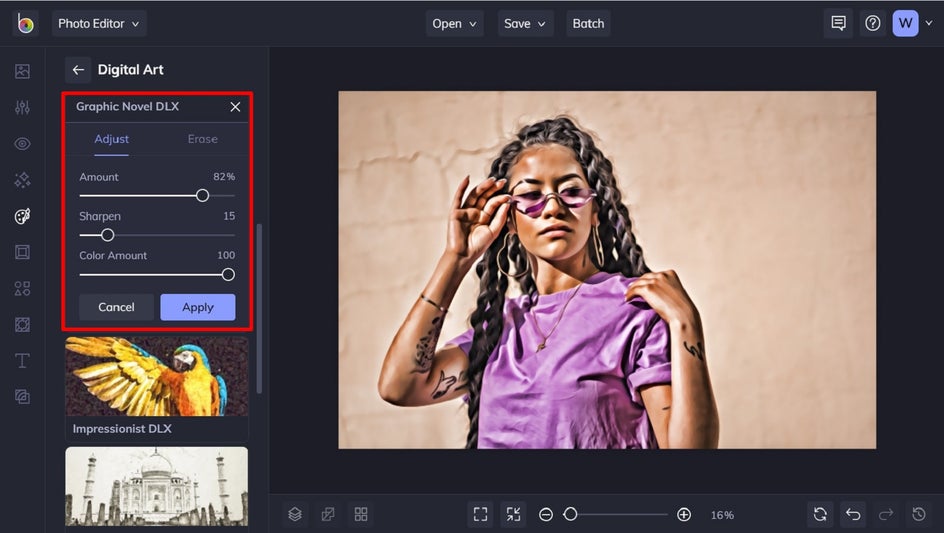Viewport: 944px width, 533px height.
Task: Open the help question mark icon
Action: (872, 23)
